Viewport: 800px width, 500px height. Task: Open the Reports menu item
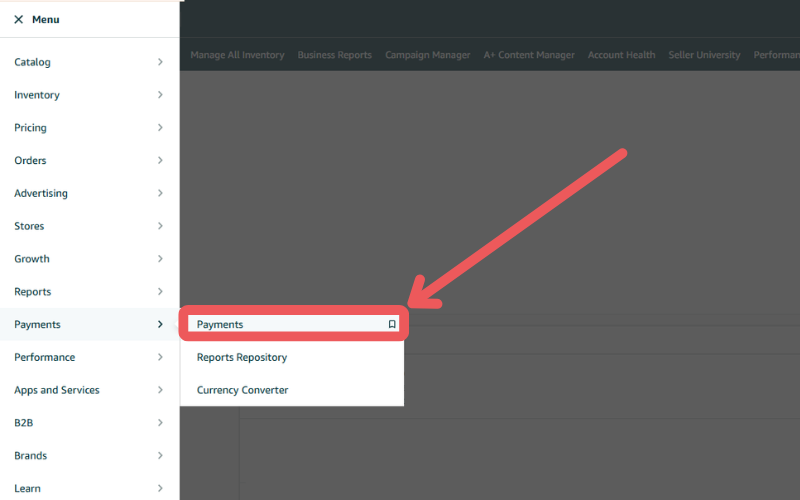click(x=89, y=291)
